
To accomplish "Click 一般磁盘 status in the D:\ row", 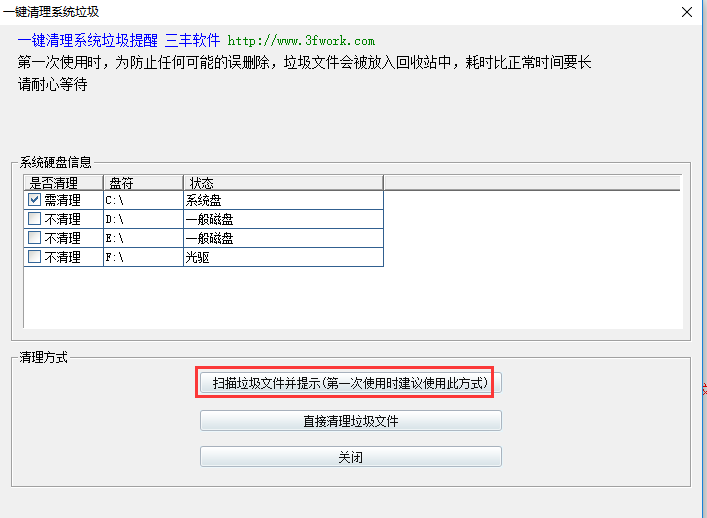I will 284,219.
